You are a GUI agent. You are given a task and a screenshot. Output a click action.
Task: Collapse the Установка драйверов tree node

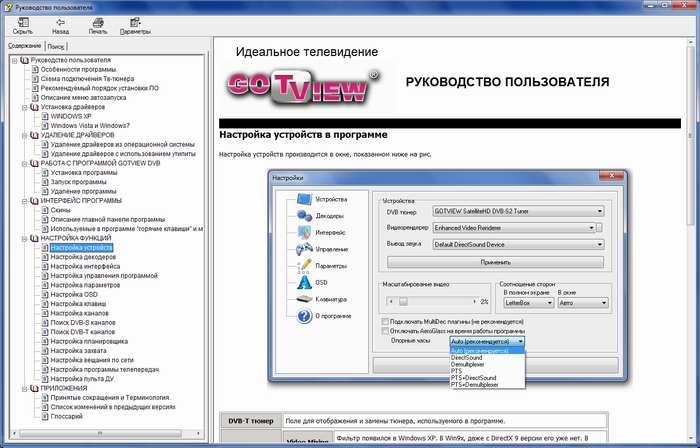(25, 107)
